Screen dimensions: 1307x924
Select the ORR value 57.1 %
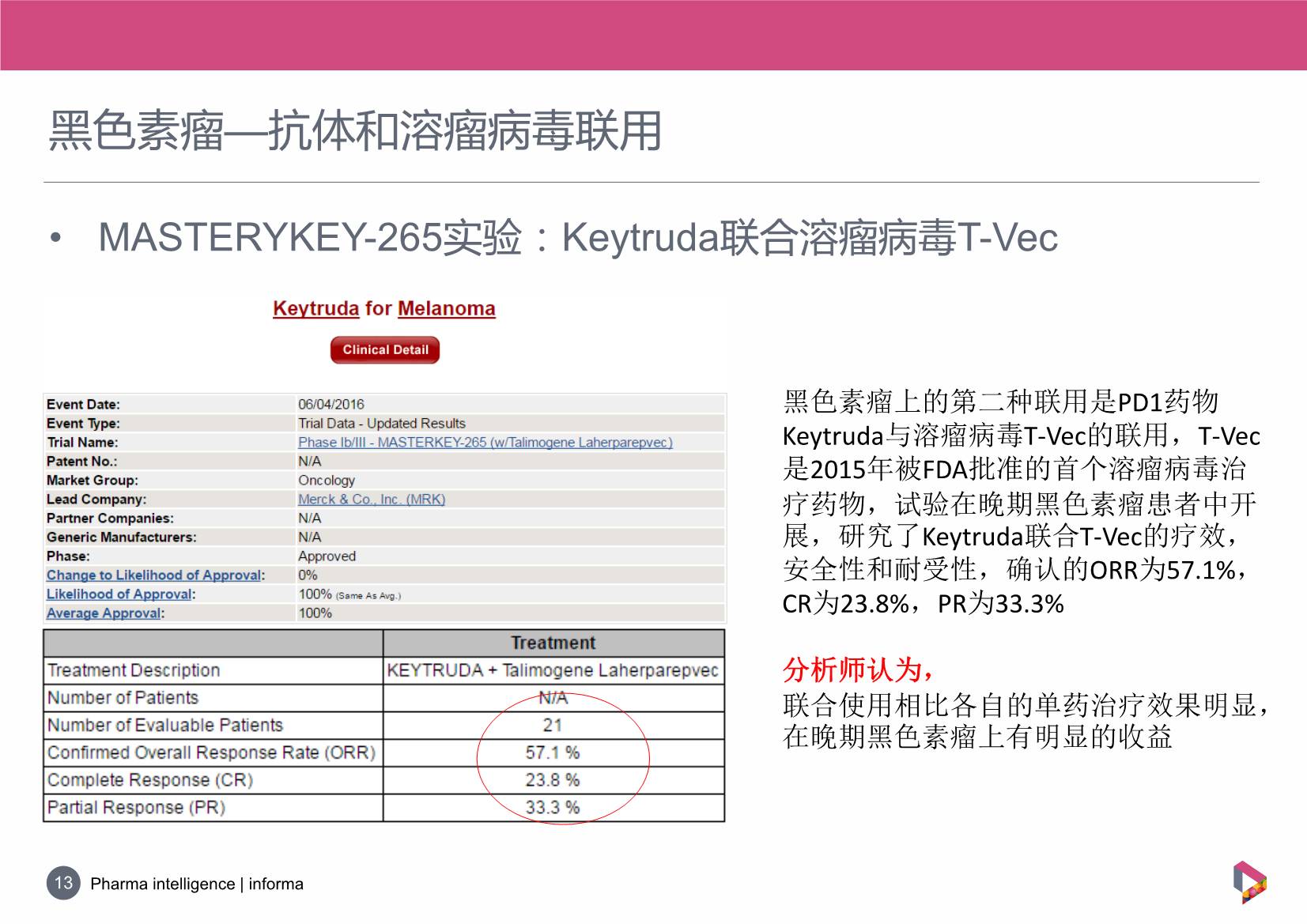553,752
